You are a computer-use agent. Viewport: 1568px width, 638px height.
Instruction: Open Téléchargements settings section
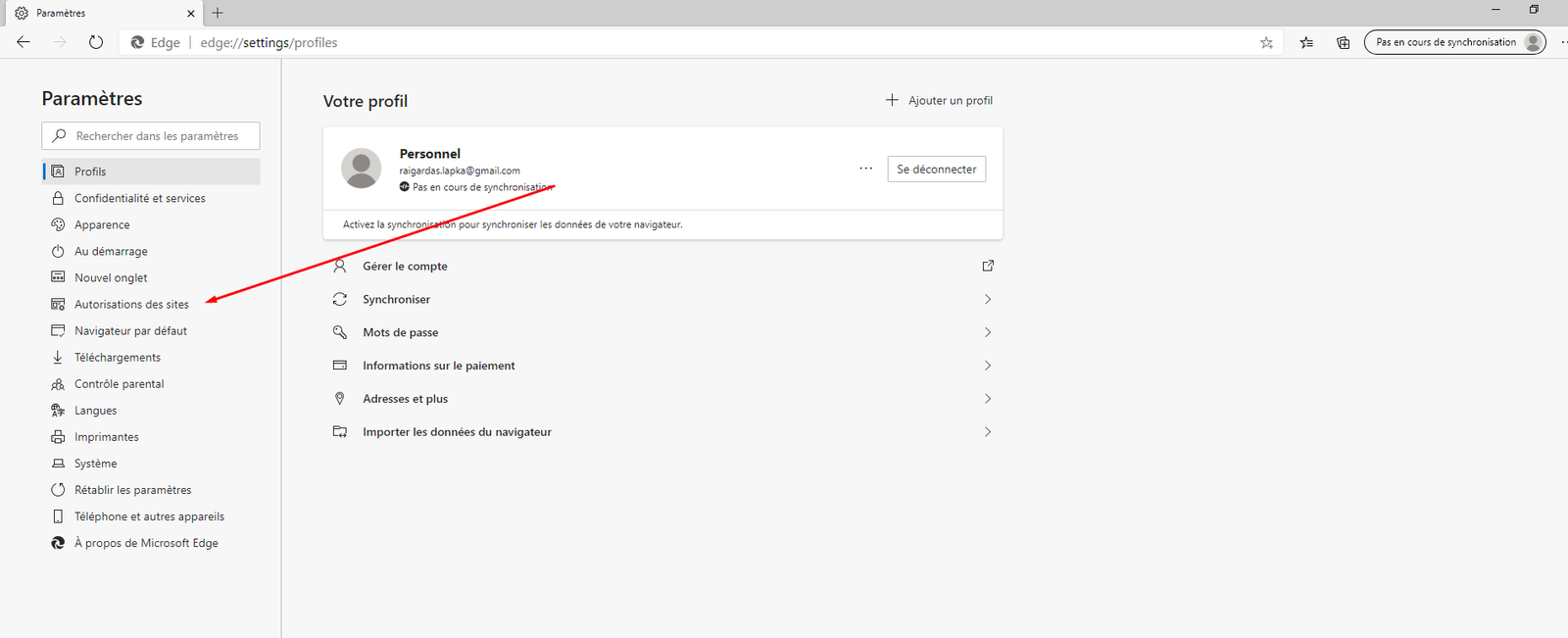(x=118, y=358)
